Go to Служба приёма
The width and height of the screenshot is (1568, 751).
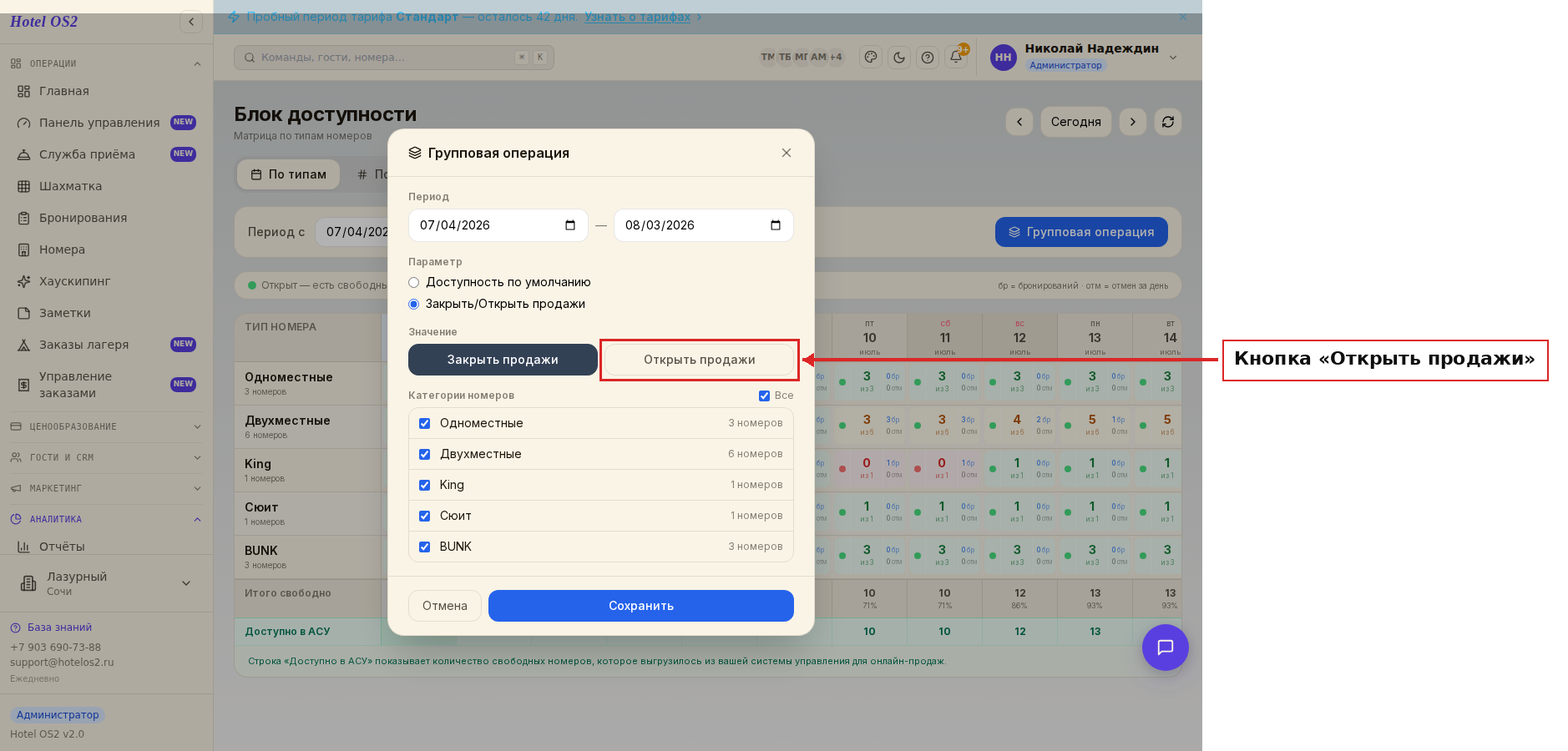click(x=107, y=154)
